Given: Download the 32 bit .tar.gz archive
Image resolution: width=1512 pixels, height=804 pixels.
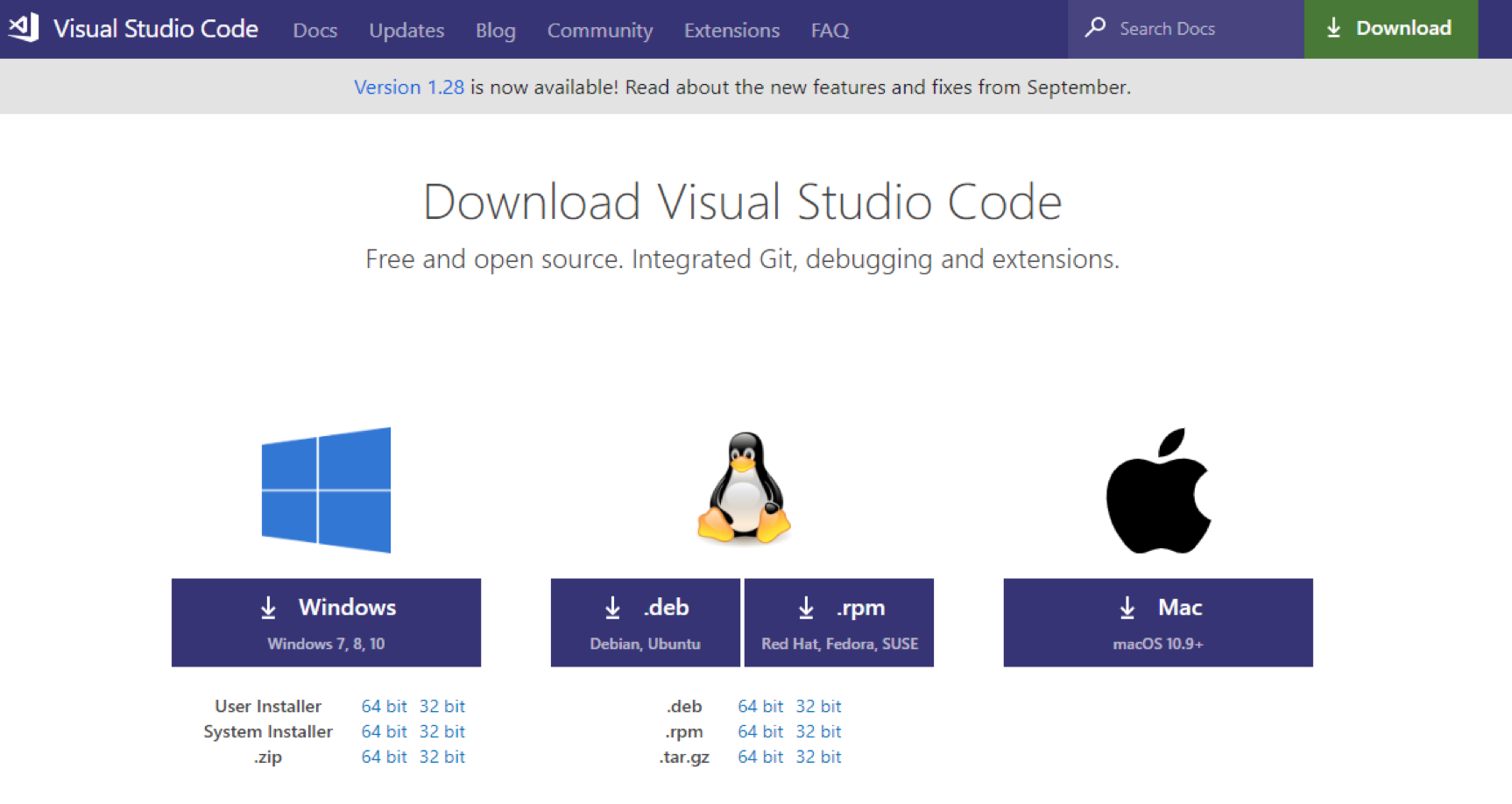Looking at the screenshot, I should point(818,757).
